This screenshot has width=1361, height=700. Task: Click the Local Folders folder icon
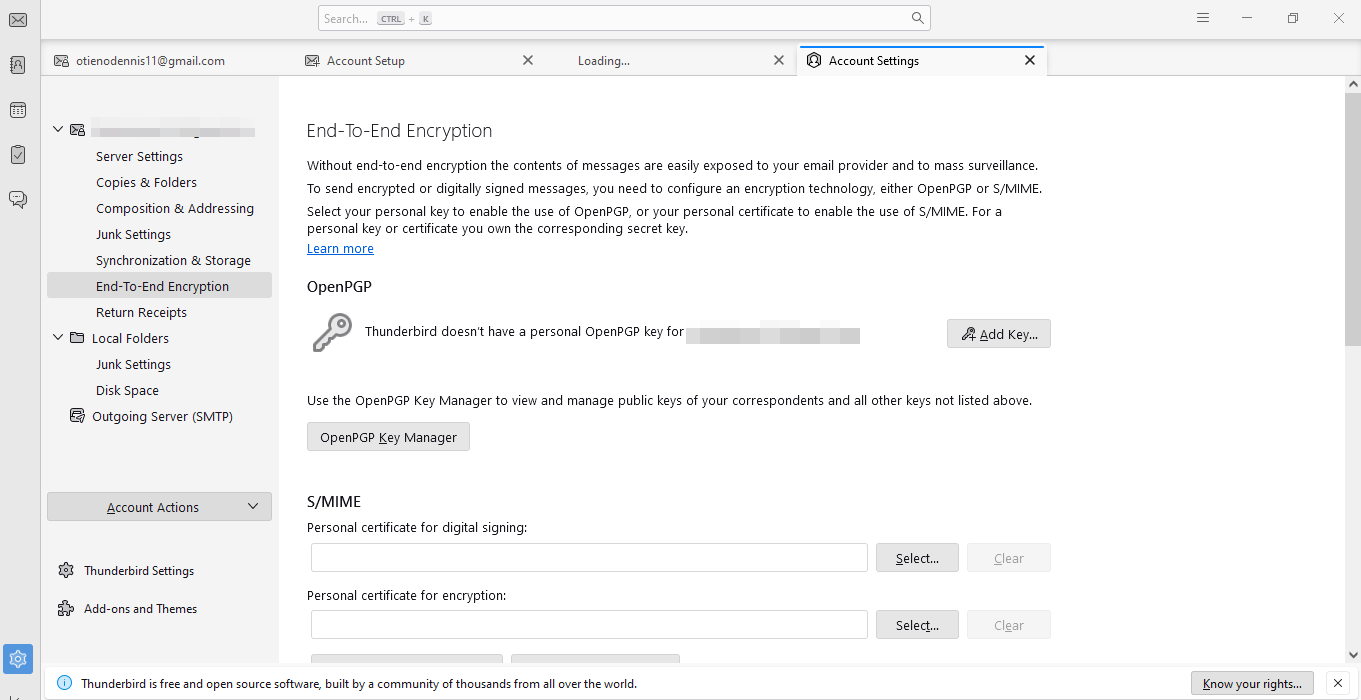[77, 338]
